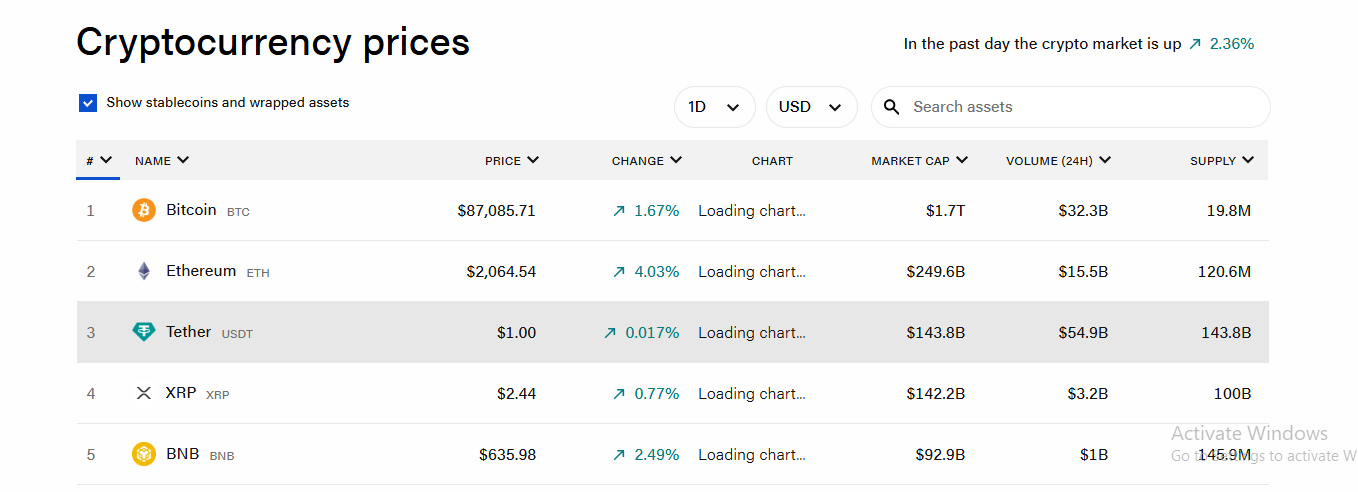Click the Bitcoin Loading chart placeholder
This screenshot has height=492, width=1358.
[x=752, y=211]
